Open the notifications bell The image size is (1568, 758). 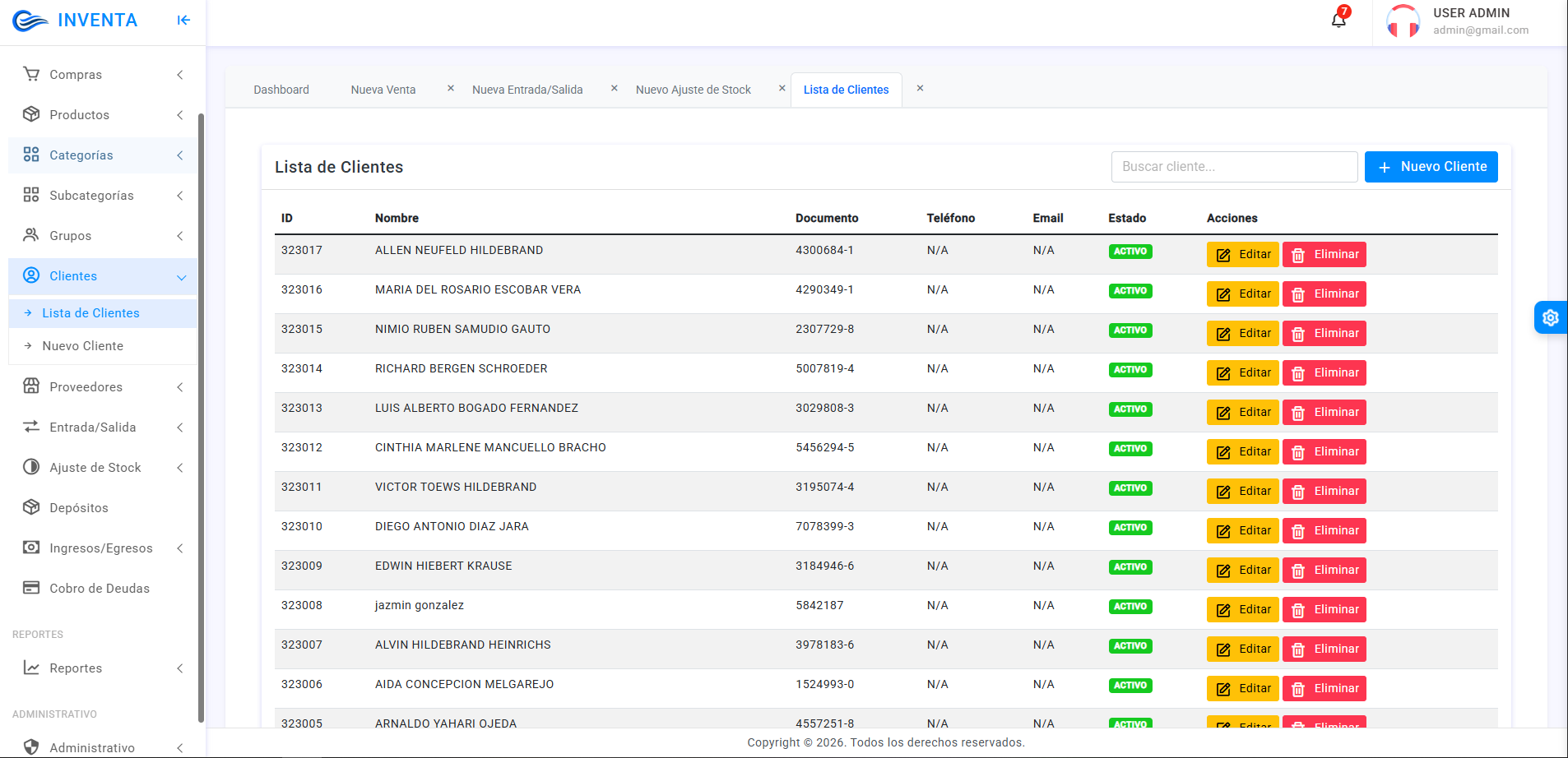coord(1339,20)
